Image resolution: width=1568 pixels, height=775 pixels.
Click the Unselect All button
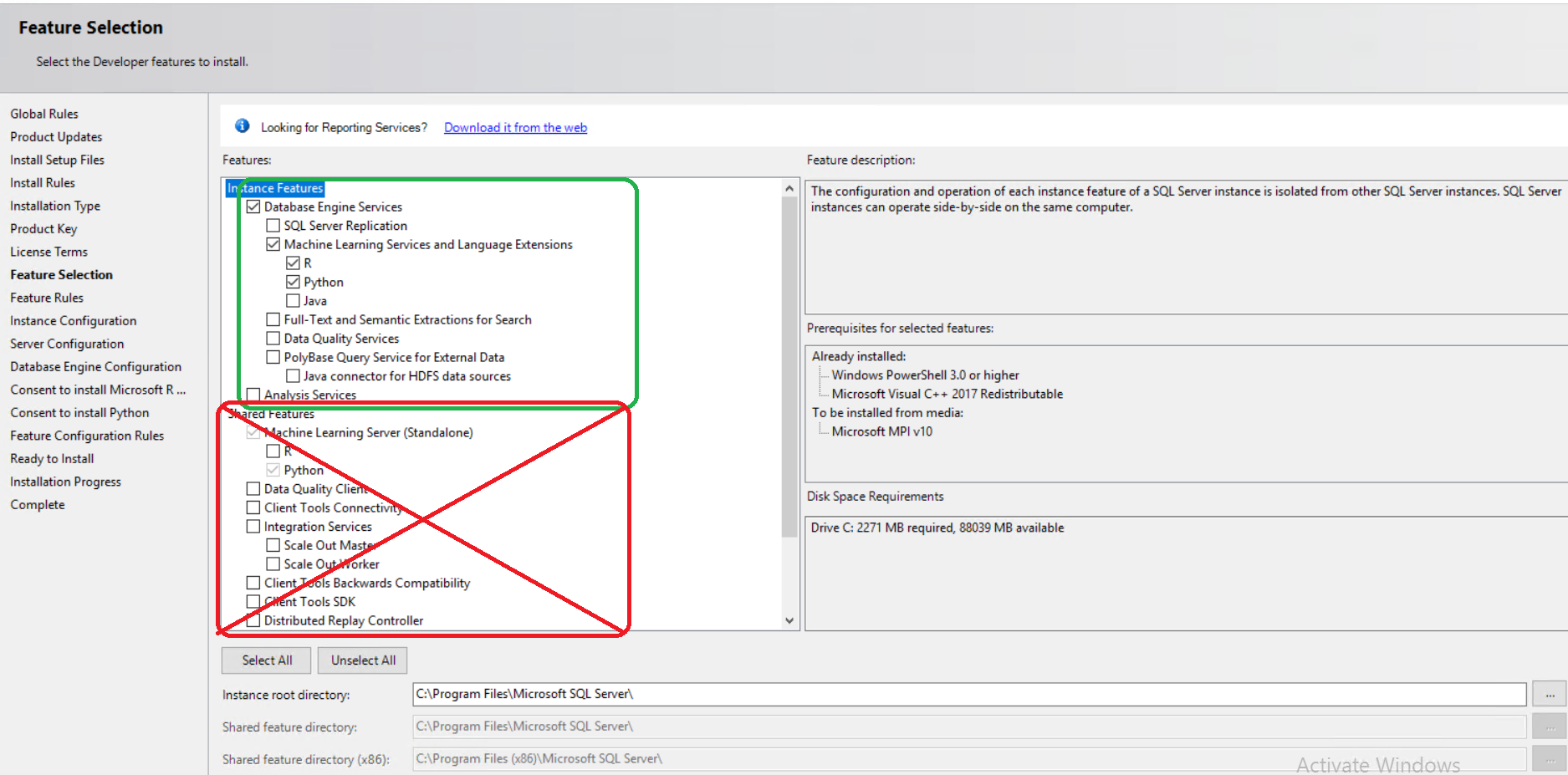(363, 660)
